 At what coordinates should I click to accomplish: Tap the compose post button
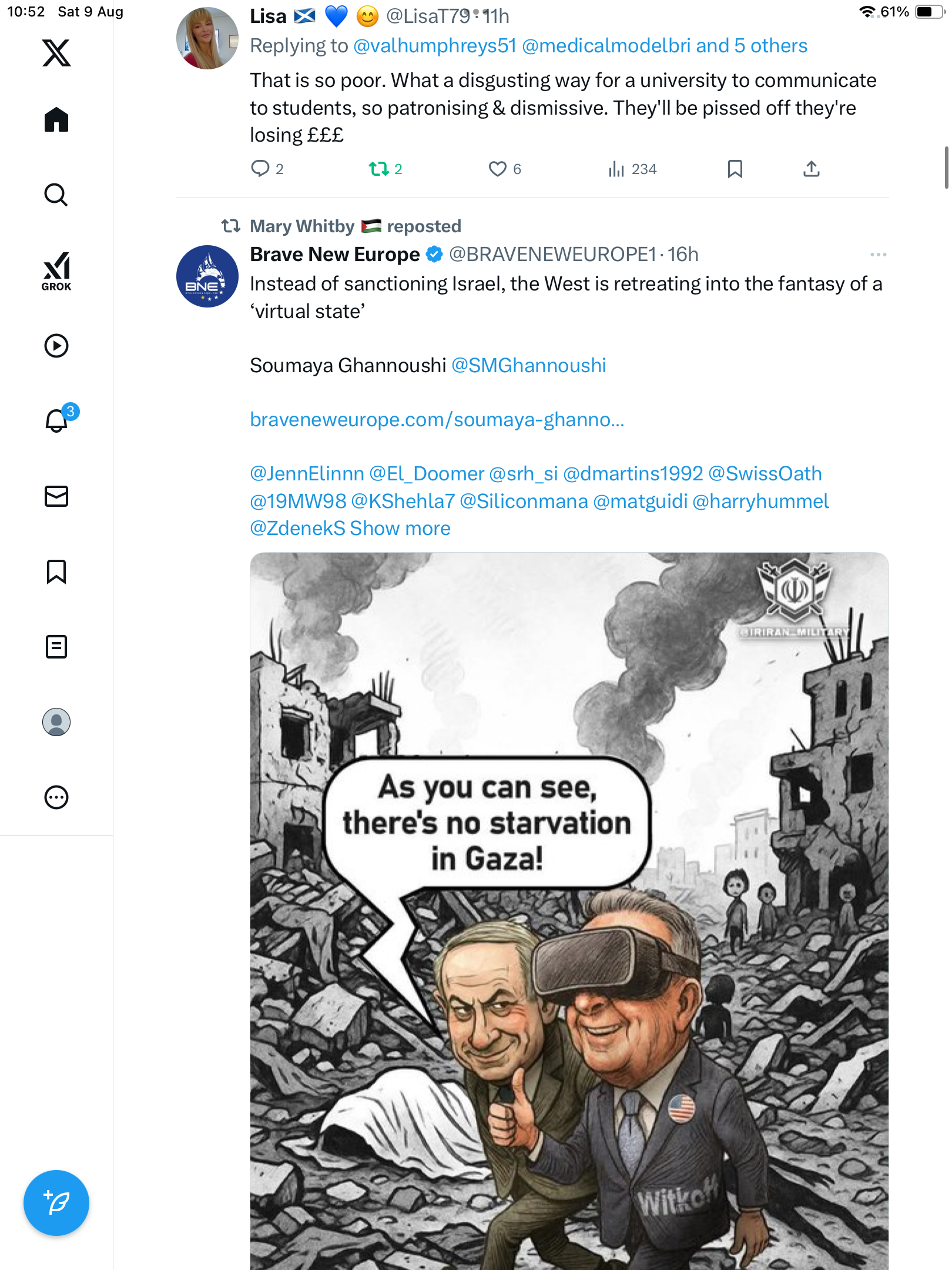[56, 1203]
